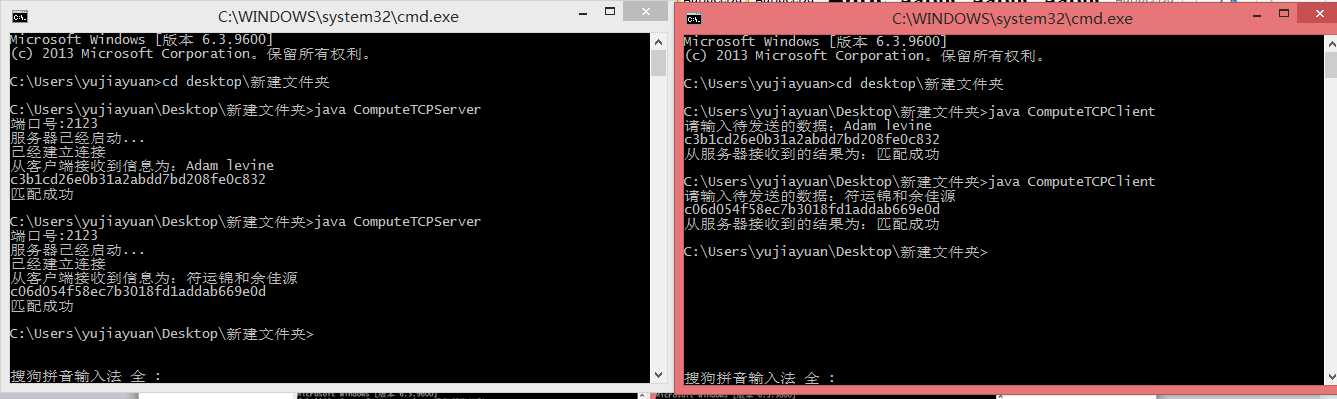Open the left cmd window's system menu icon
Viewport: 1337px width, 399px height.
coord(20,17)
